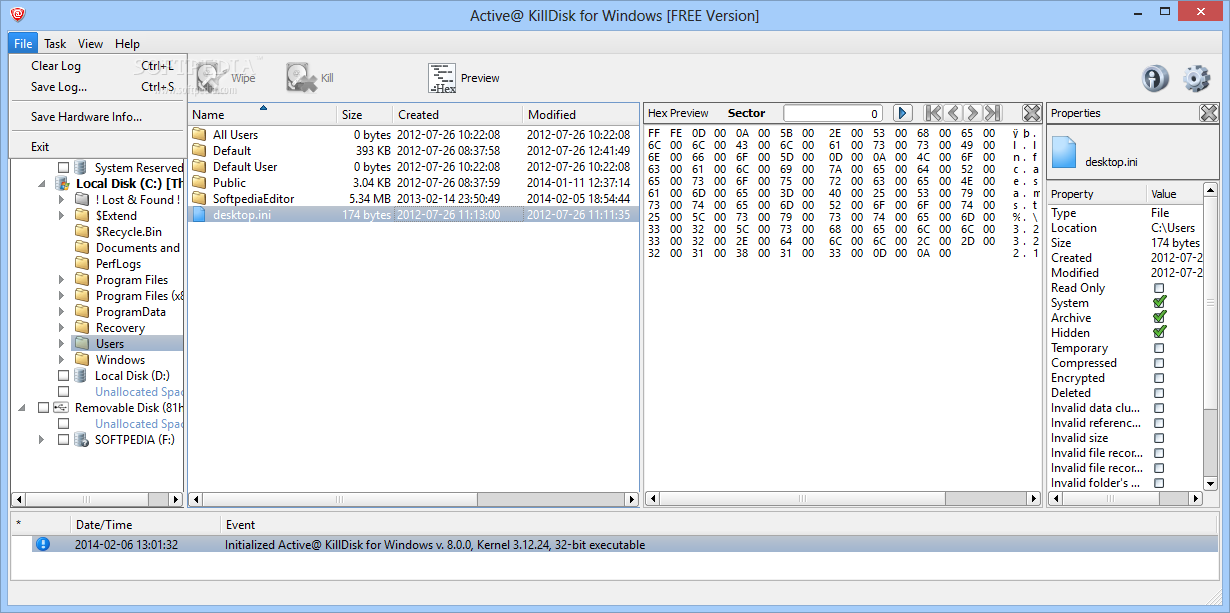
Task: Open the Help menu
Action: pos(127,43)
